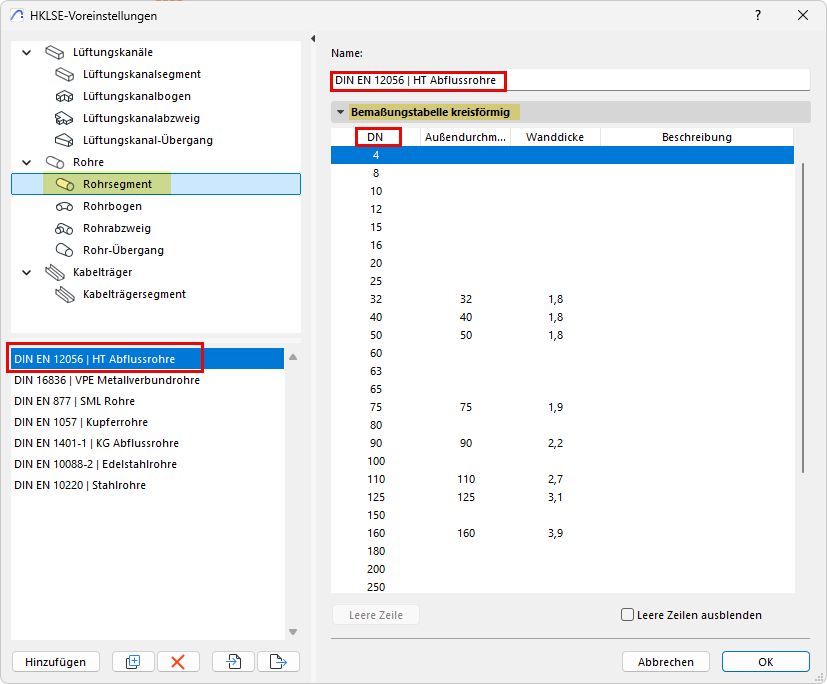Open help with question mark

pos(758,15)
